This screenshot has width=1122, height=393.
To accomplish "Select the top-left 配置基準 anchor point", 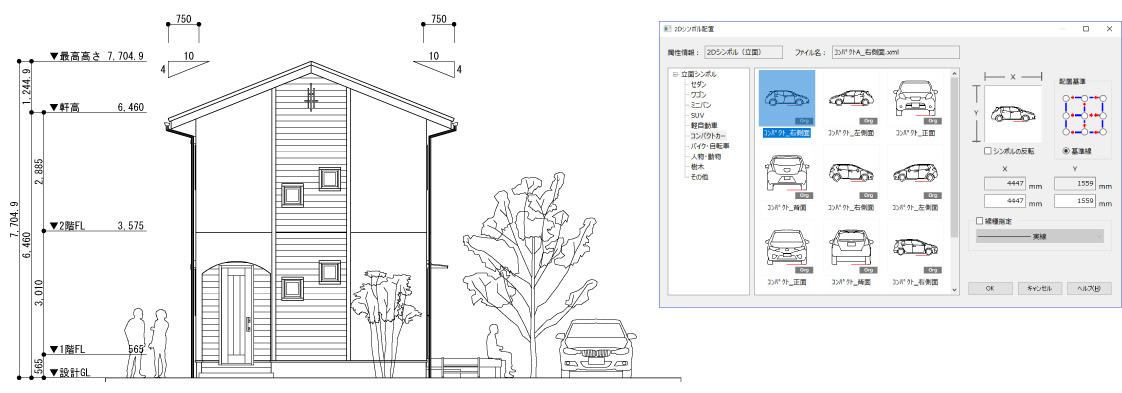I will [1067, 98].
